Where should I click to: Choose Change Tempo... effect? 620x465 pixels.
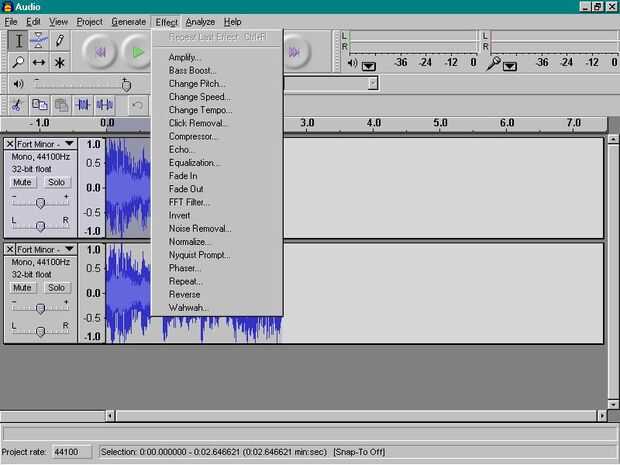click(217, 110)
